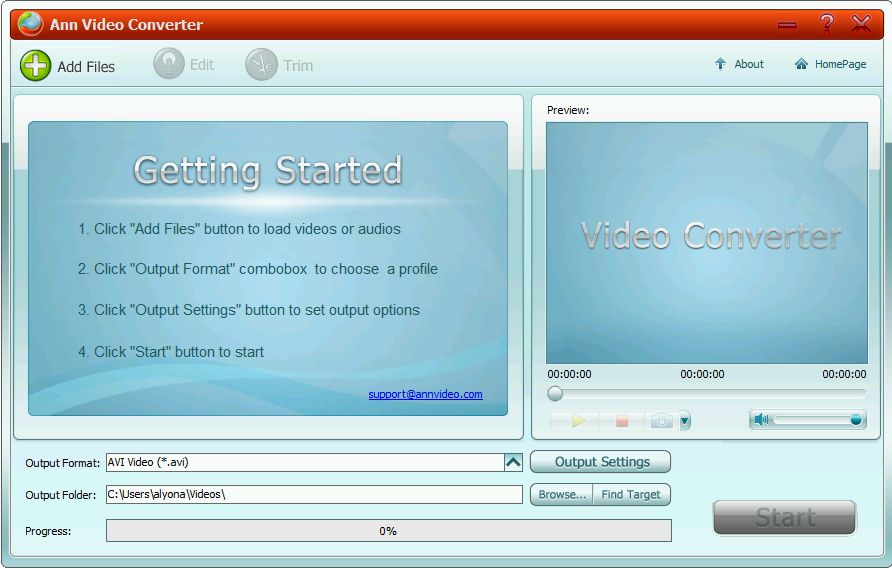Click the Output Folder path field

pos(313,494)
